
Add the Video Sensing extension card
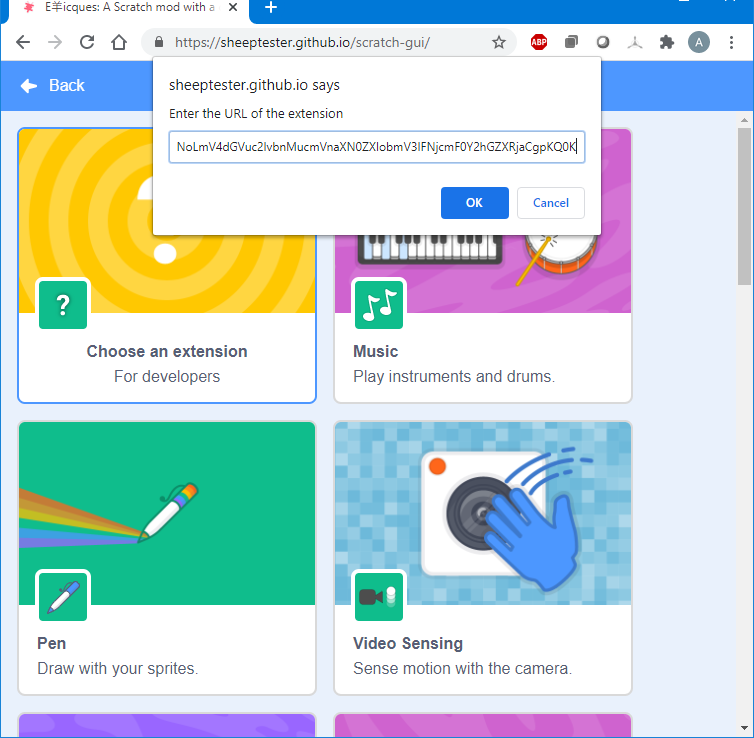(x=483, y=558)
